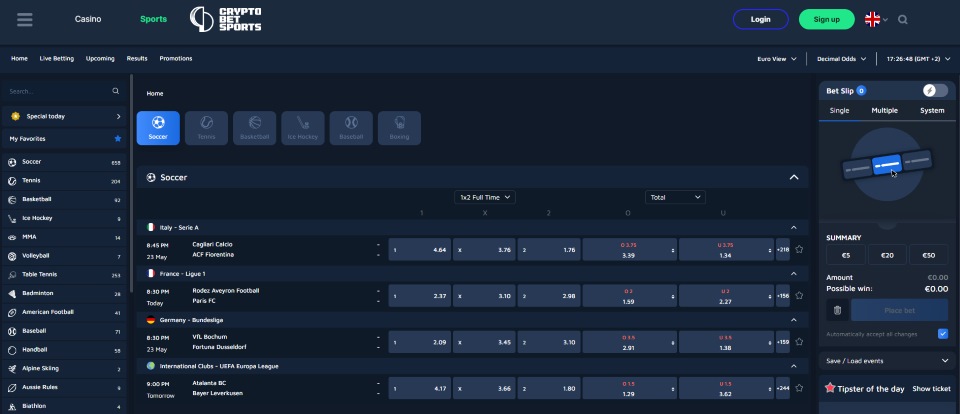Collapse France - Ligue 1 league
Image resolution: width=960 pixels, height=414 pixels.
coord(793,273)
